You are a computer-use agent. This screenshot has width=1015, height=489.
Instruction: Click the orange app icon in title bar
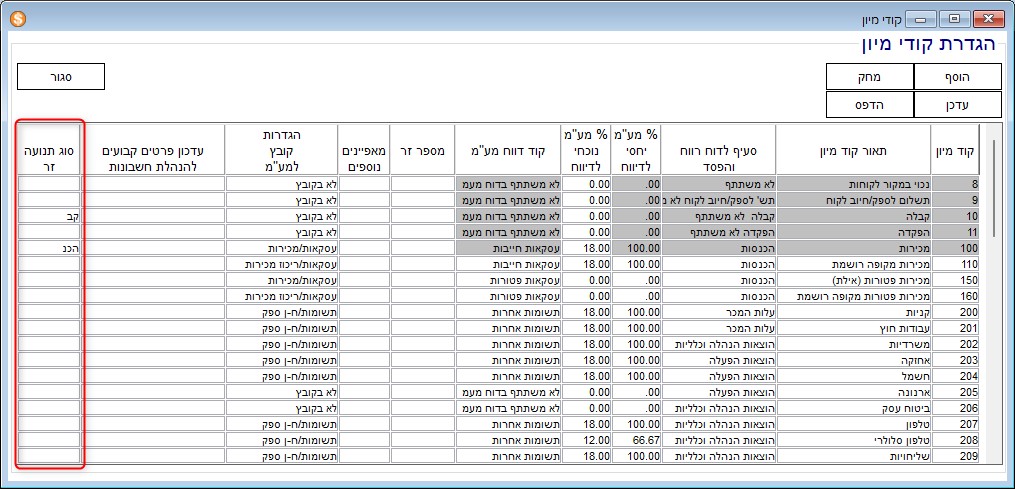[x=17, y=18]
